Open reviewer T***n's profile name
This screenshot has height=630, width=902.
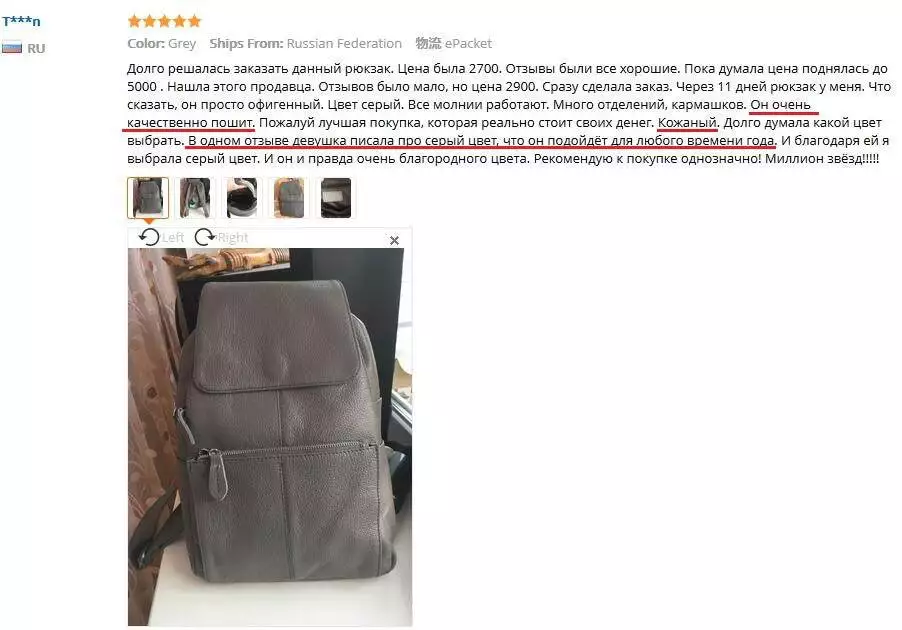click(x=21, y=22)
